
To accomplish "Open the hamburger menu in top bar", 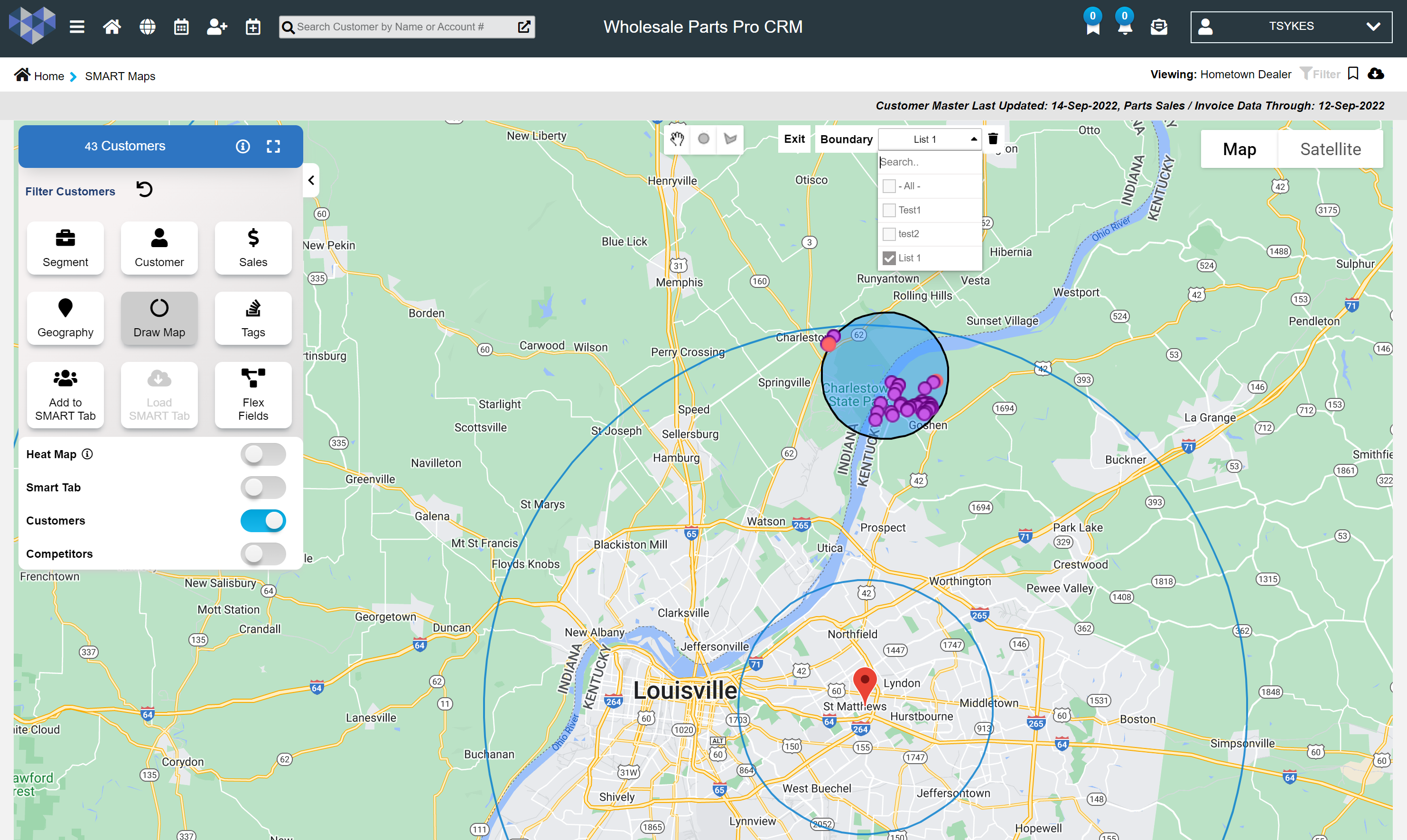I will 77,27.
